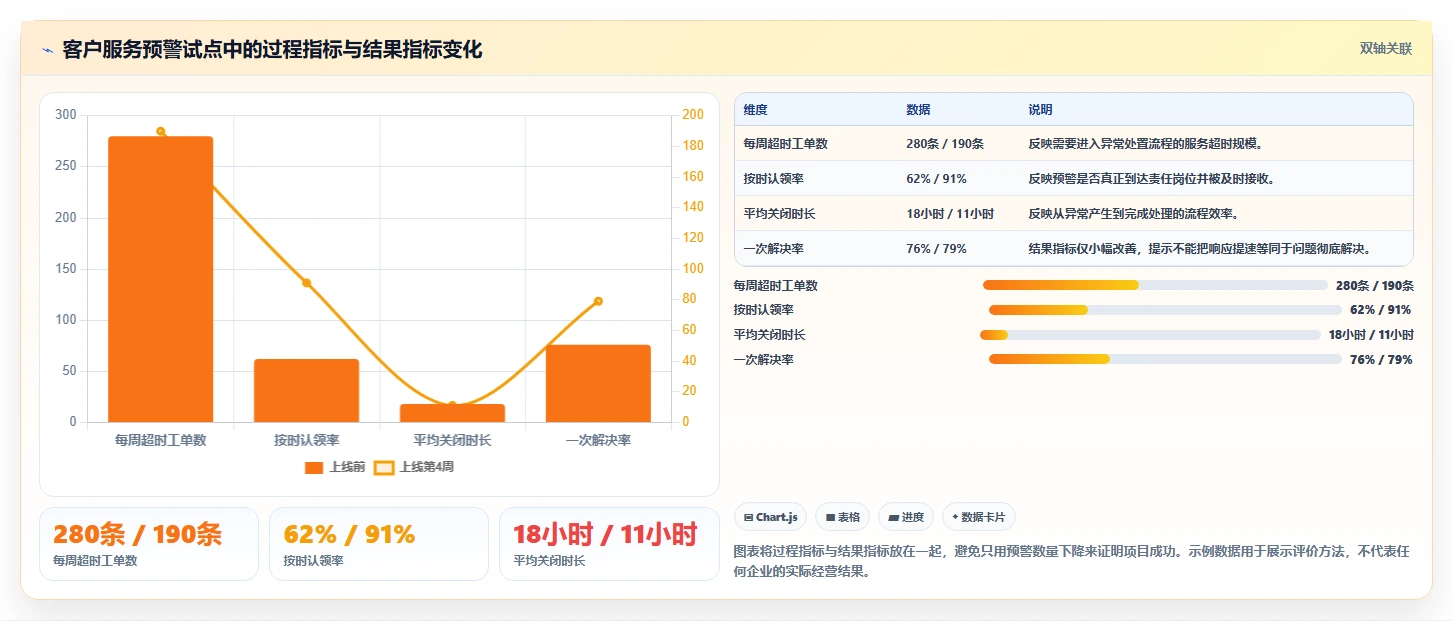This screenshot has height=621, width=1453.
Task: Click the x-axis label 平均关闭时长
Action: (452, 440)
